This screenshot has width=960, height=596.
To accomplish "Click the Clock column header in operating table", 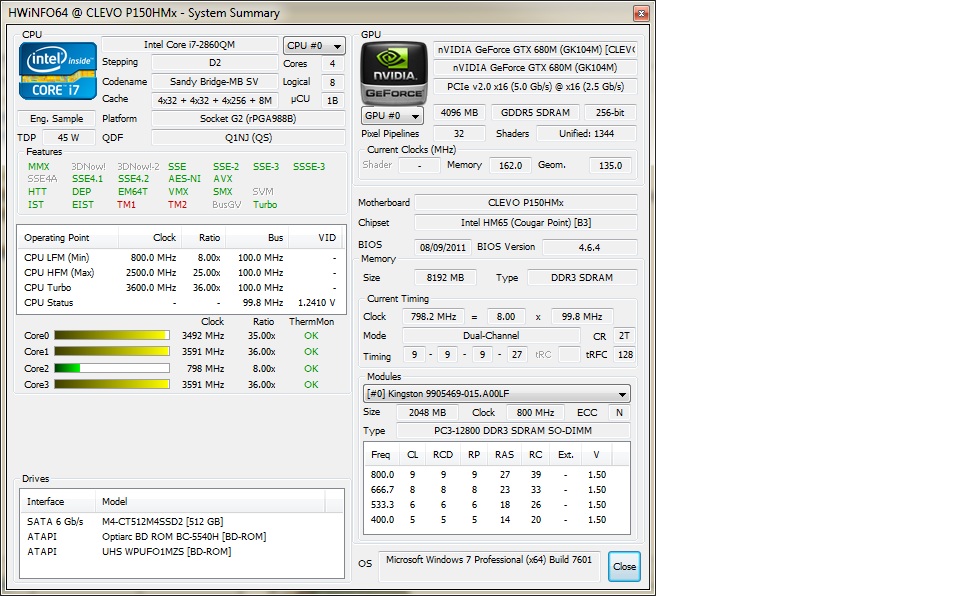I will 149,238.
